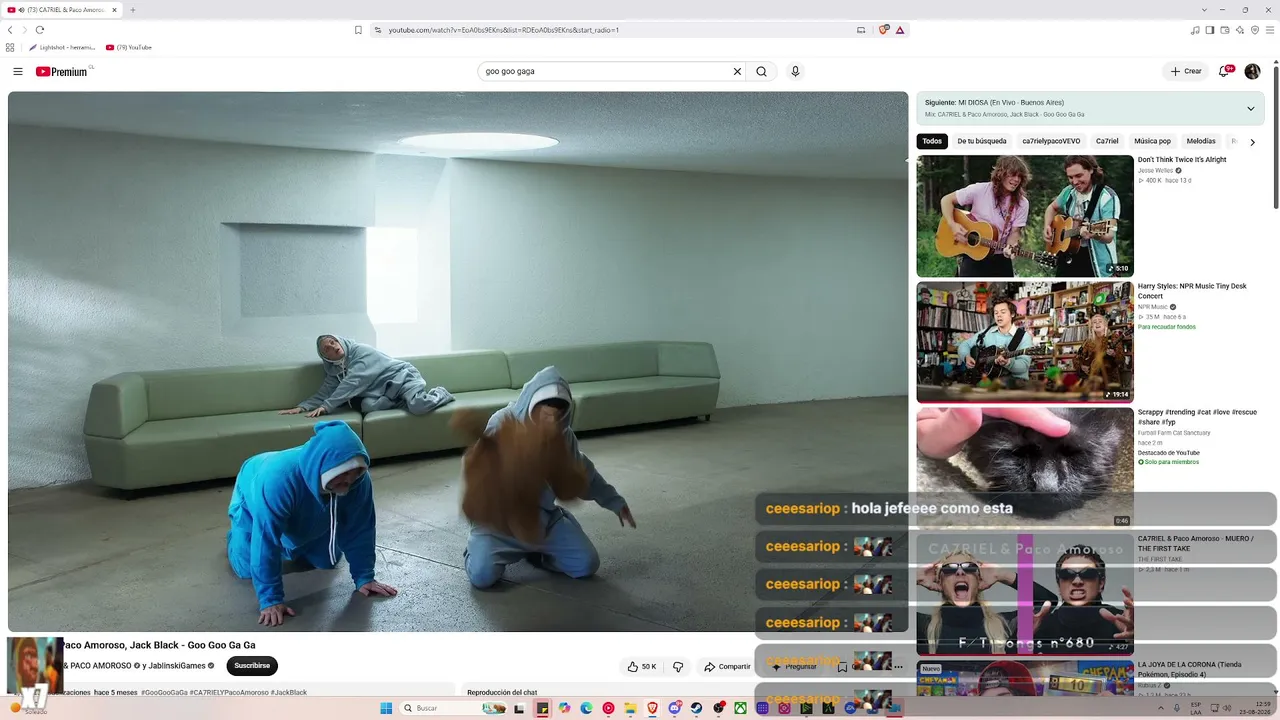Image resolution: width=1280 pixels, height=720 pixels.
Task: Open the Windows Start menu
Action: pyautogui.click(x=386, y=708)
